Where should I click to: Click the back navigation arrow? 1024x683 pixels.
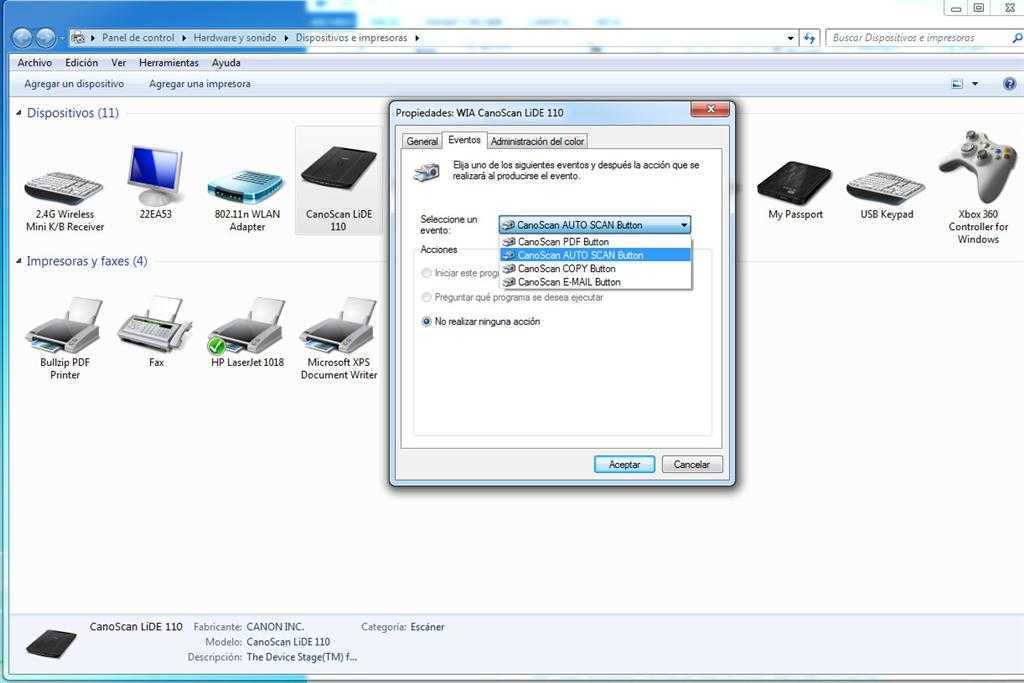[22, 38]
